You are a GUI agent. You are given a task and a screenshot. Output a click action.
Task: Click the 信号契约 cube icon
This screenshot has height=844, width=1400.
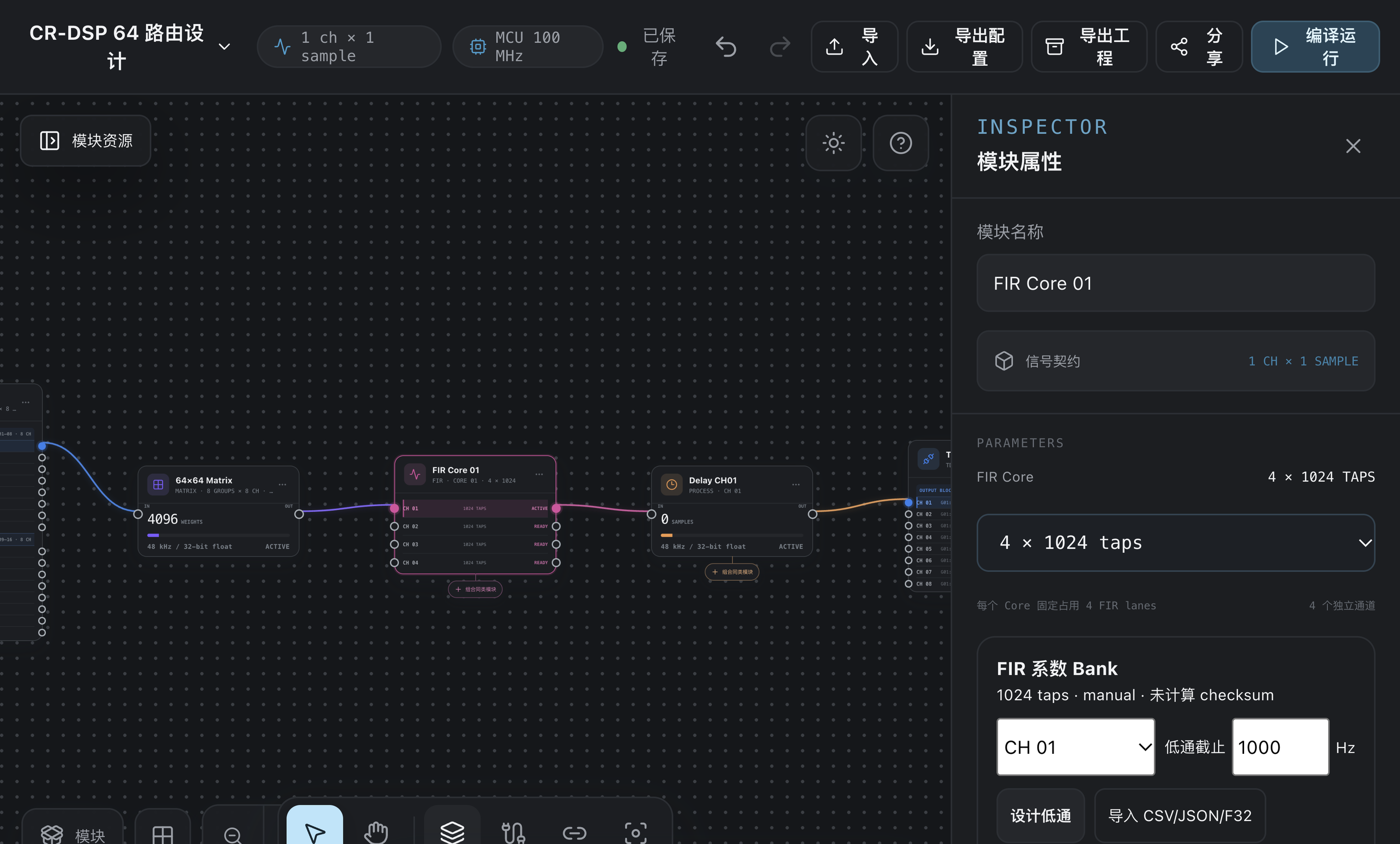(1004, 361)
